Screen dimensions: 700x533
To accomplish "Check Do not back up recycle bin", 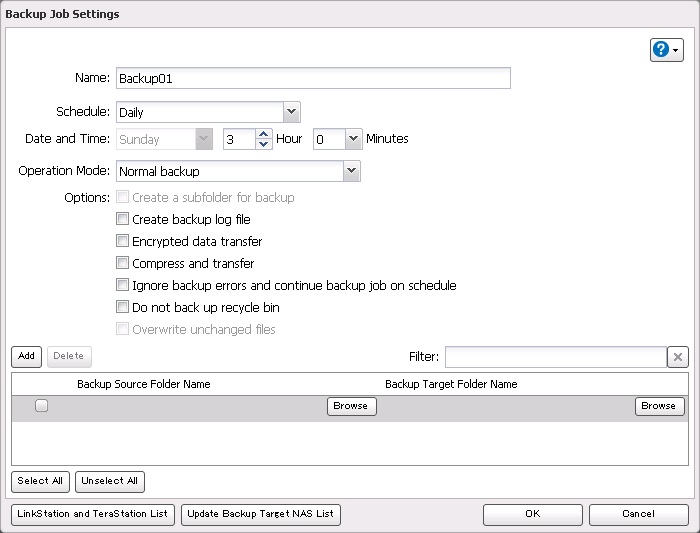I will 122,307.
